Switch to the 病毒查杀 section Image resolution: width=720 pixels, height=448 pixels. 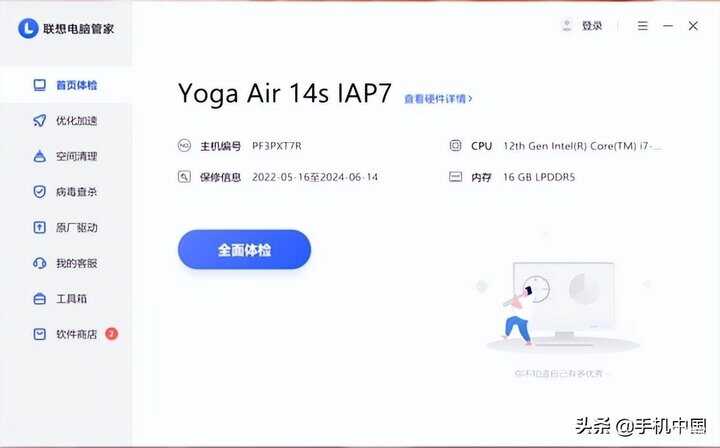pos(65,191)
